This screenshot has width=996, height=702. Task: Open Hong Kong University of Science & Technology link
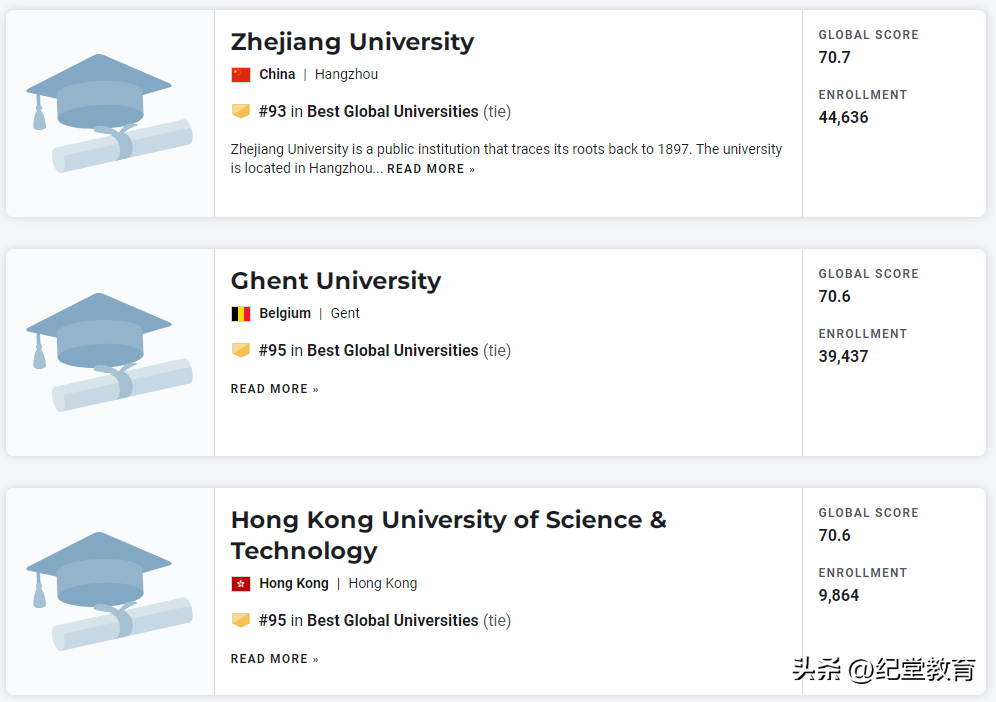click(x=448, y=535)
